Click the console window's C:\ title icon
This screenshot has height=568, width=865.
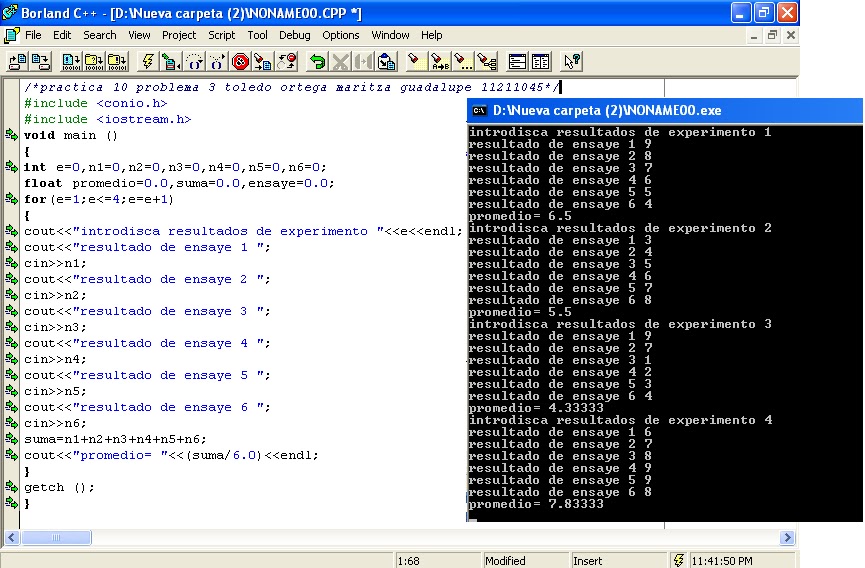(x=479, y=111)
